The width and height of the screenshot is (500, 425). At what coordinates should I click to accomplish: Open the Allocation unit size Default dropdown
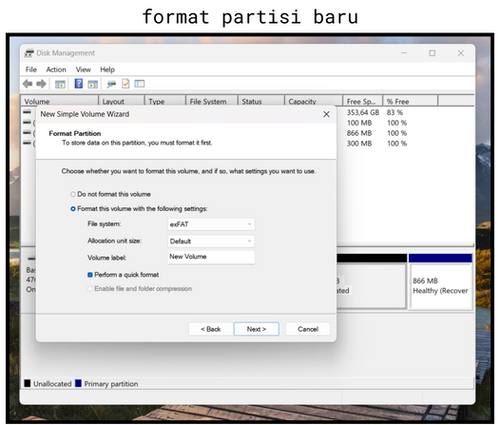(x=211, y=241)
